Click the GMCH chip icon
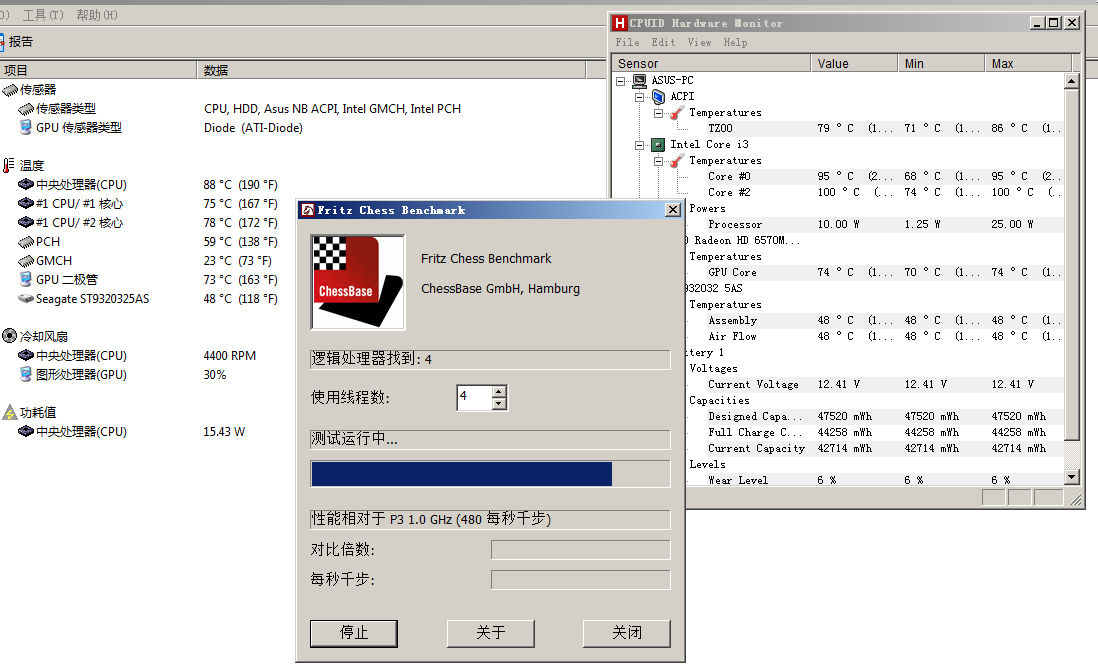 [26, 261]
